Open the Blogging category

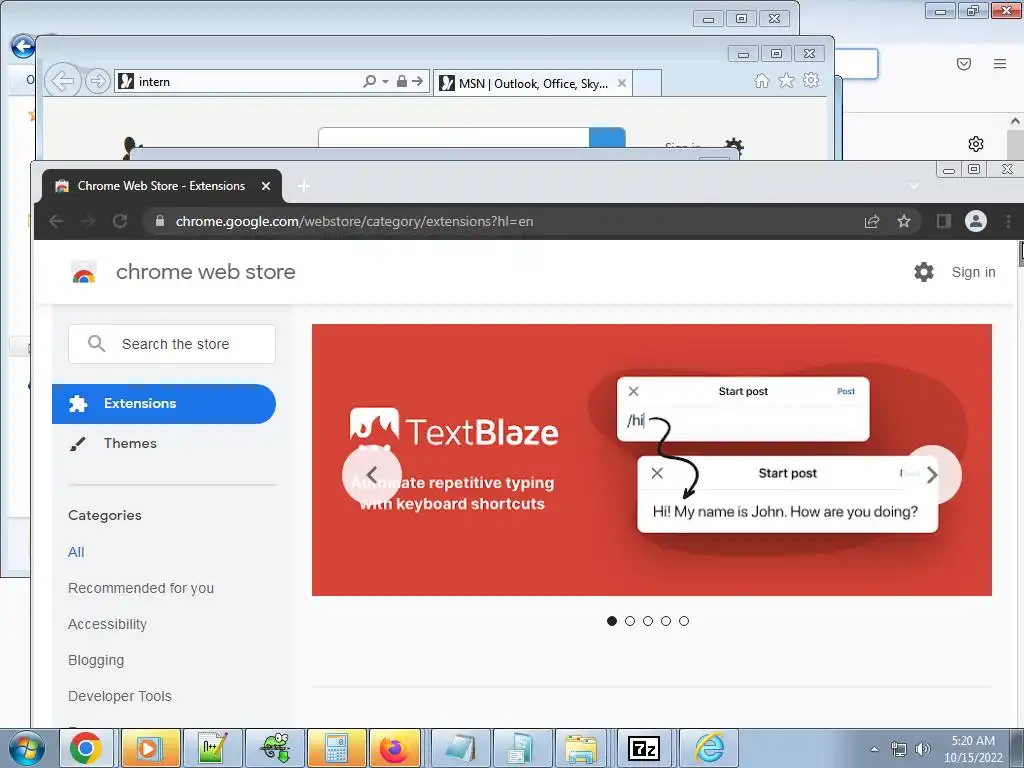coord(96,660)
